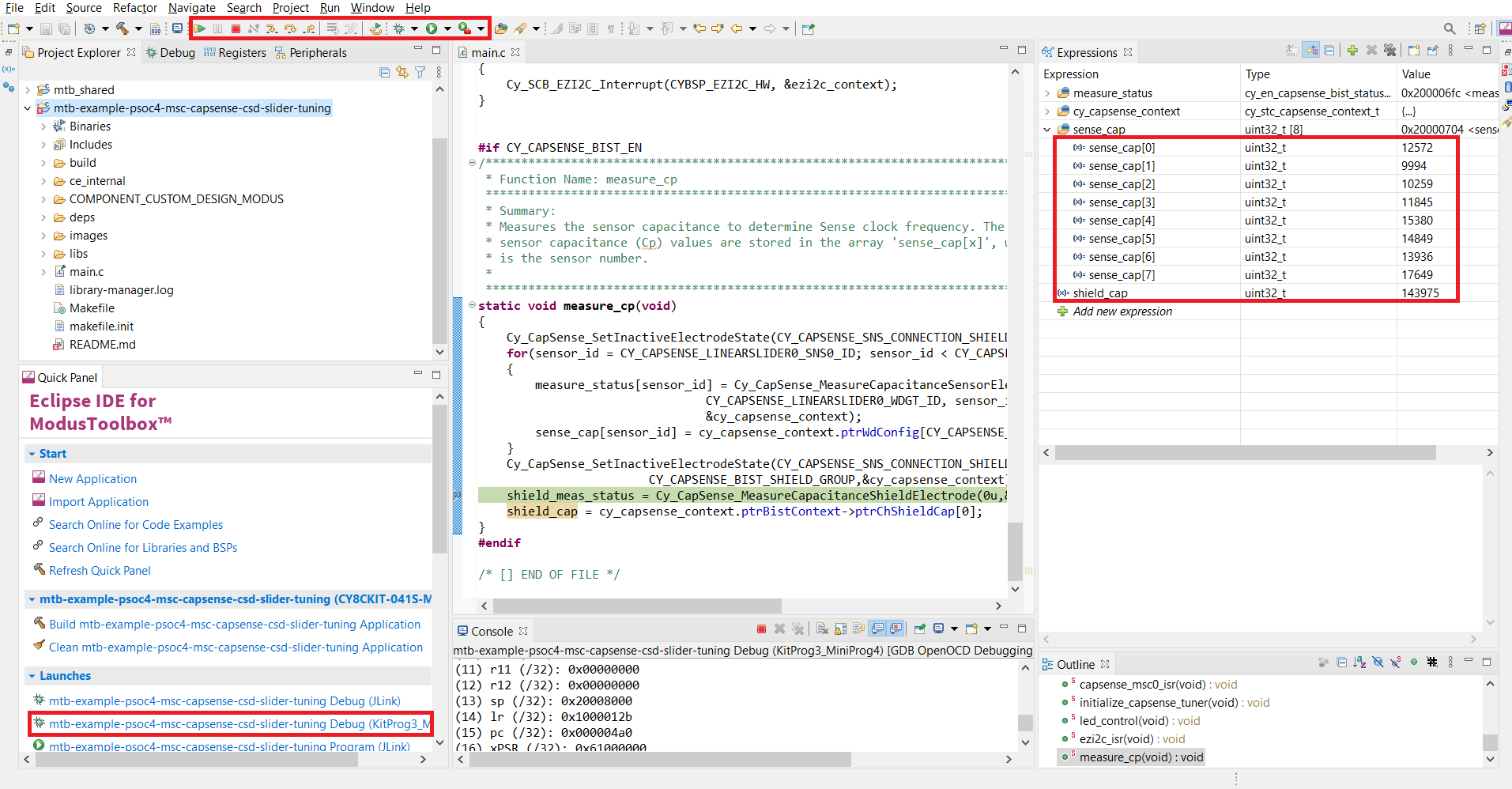The image size is (1512, 789).
Task: Click the Expressions view horizontal scrollbar
Action: coord(1245,453)
